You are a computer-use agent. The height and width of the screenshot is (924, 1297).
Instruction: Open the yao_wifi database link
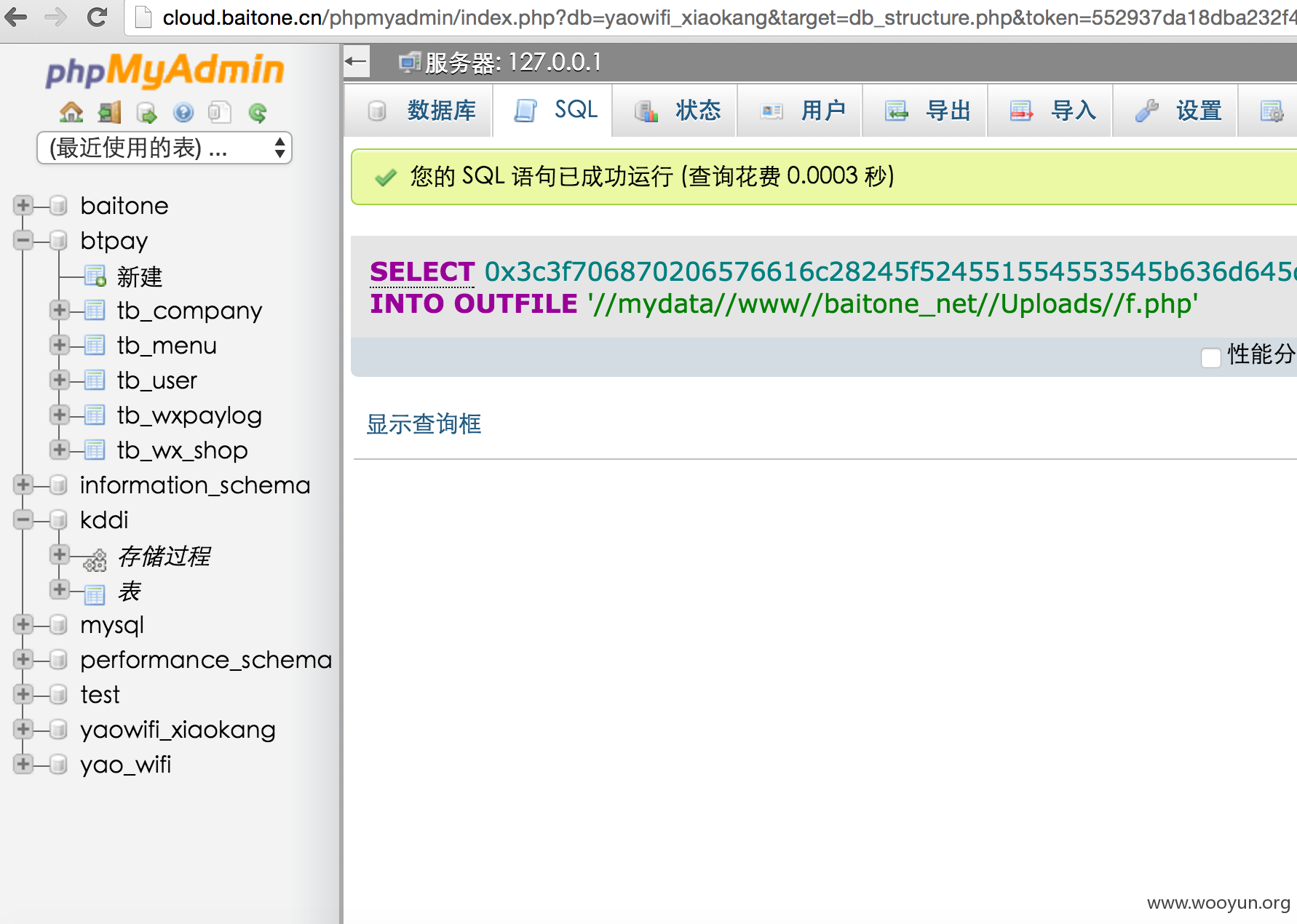[125, 765]
